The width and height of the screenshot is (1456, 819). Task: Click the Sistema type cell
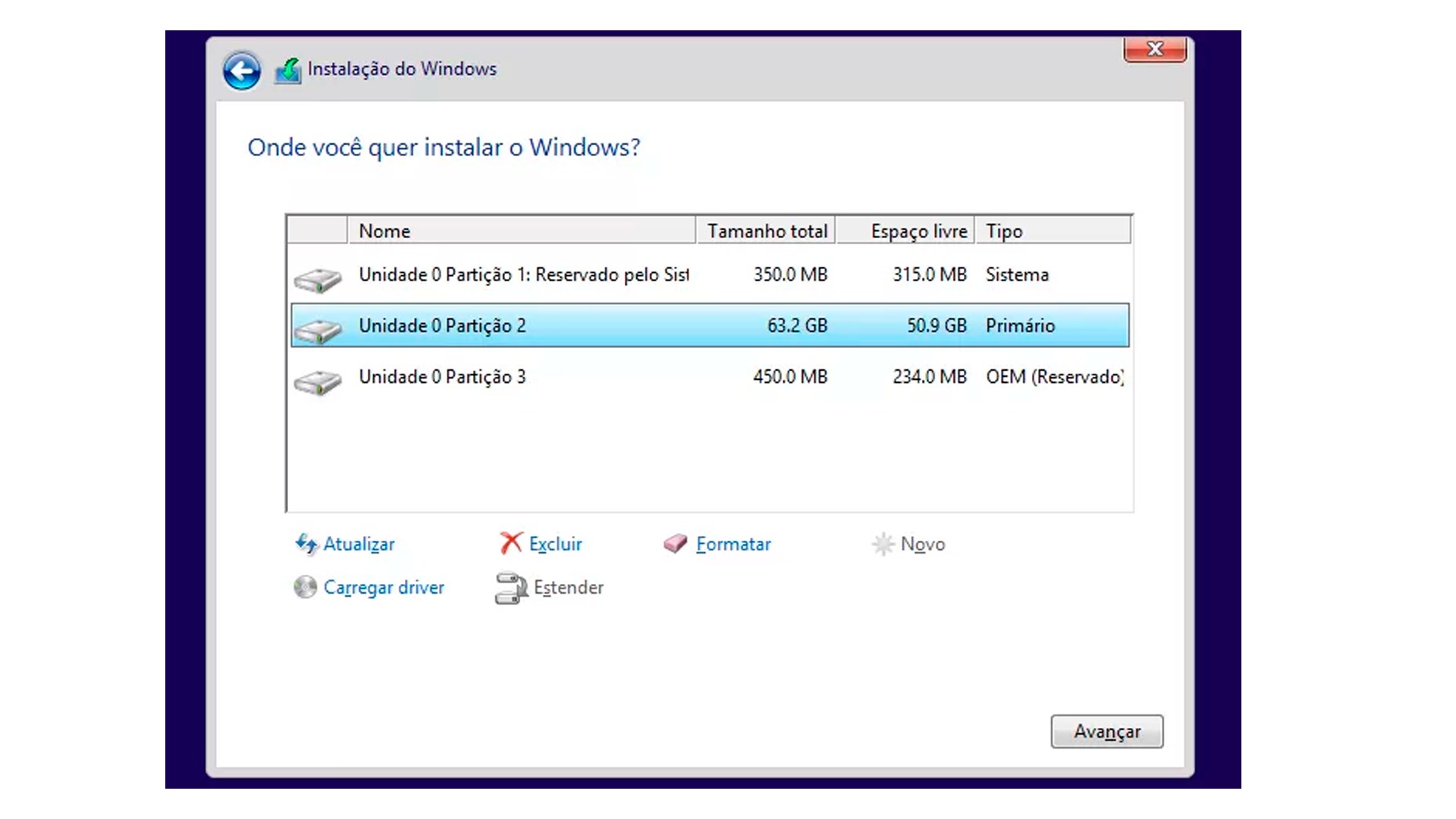[x=1017, y=275]
